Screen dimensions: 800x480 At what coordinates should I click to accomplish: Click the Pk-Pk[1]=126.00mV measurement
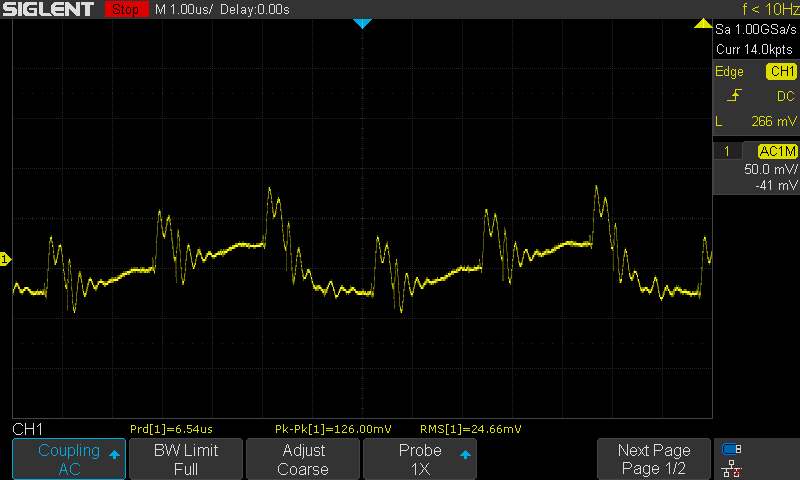pyautogui.click(x=333, y=429)
